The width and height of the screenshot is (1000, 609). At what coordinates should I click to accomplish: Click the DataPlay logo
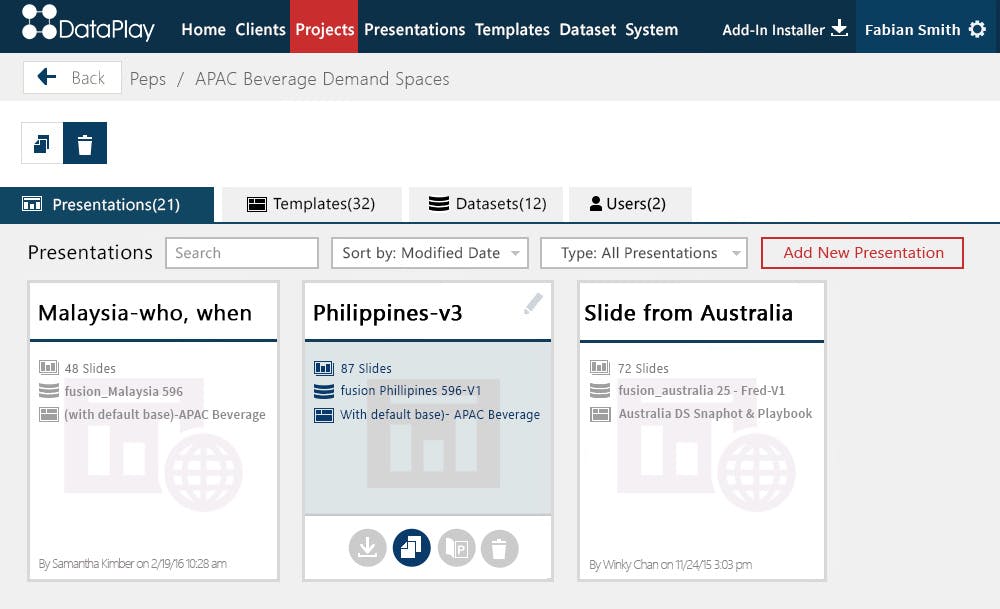(88, 25)
